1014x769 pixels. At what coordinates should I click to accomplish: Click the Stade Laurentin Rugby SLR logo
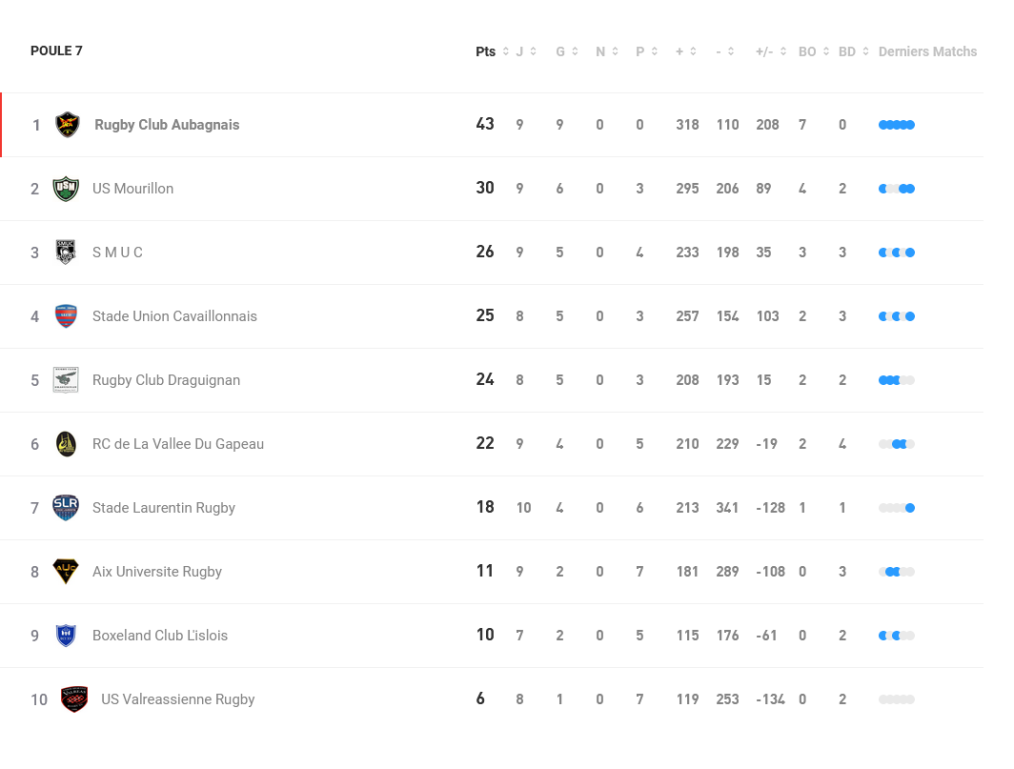66,508
